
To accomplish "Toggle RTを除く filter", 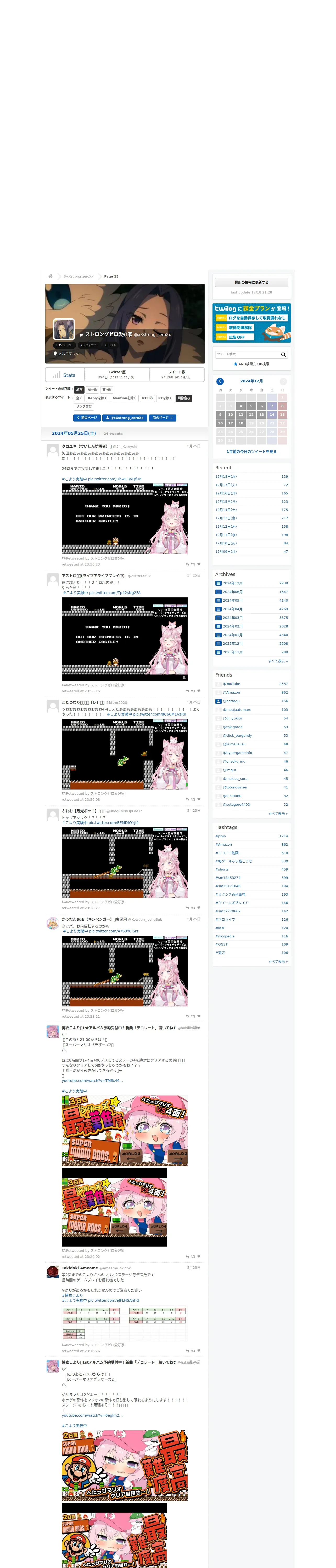I will [165, 398].
